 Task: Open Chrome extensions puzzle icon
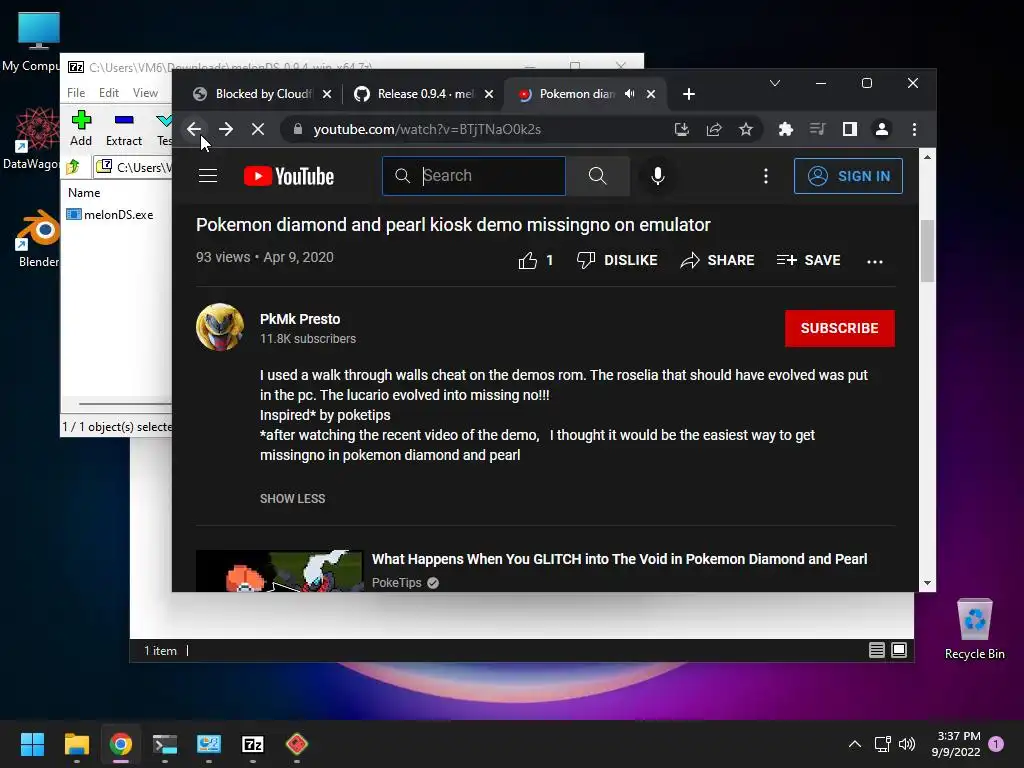pyautogui.click(x=786, y=129)
